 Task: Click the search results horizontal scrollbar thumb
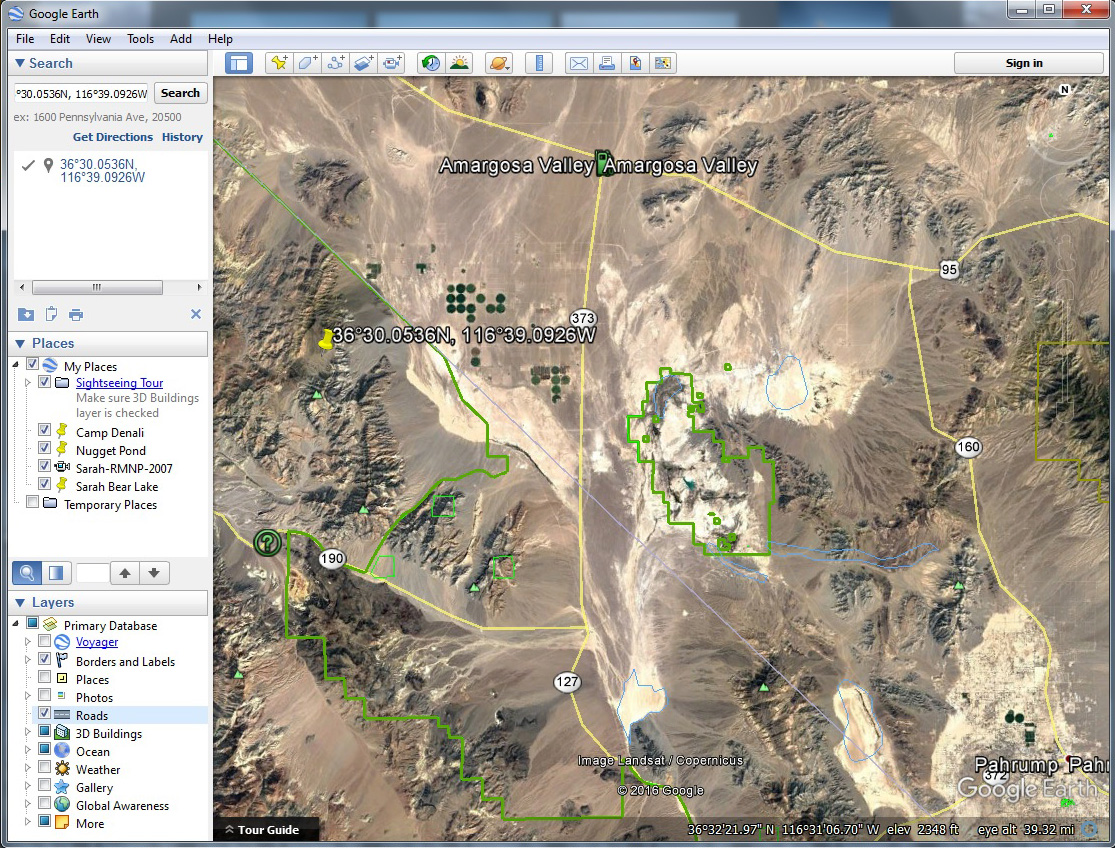(x=97, y=287)
